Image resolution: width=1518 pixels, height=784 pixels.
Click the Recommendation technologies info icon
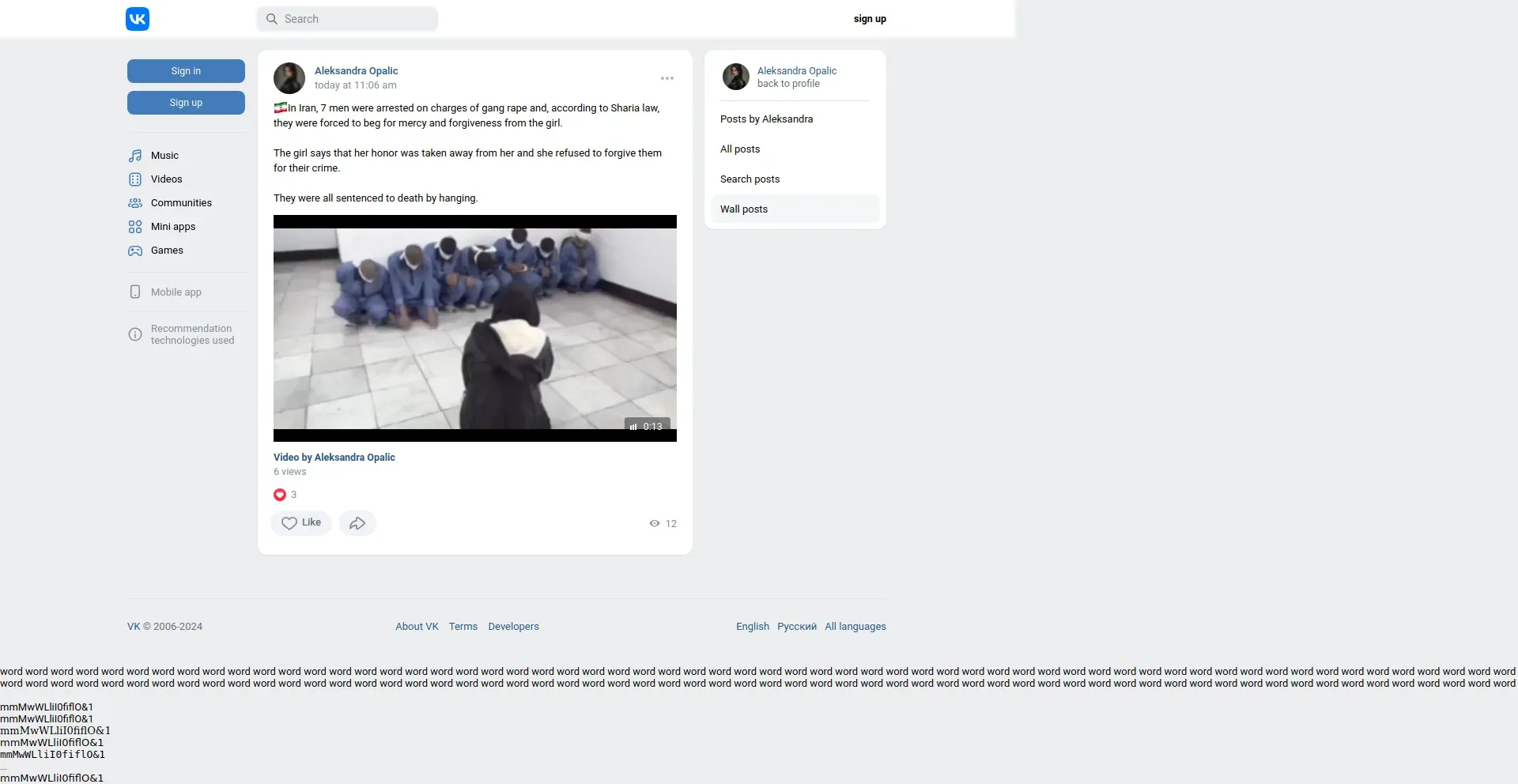click(x=135, y=334)
